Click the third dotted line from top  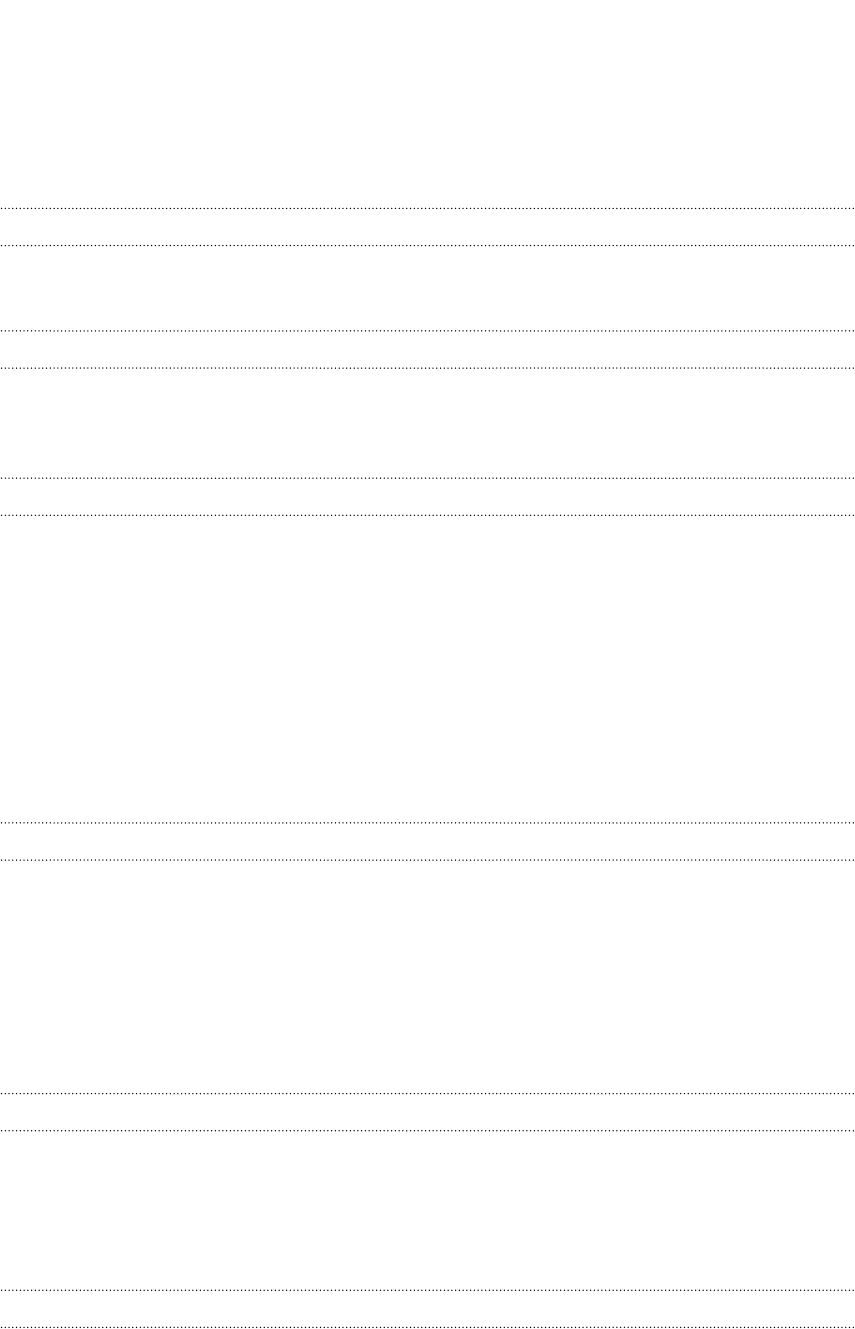pyautogui.click(x=427, y=331)
